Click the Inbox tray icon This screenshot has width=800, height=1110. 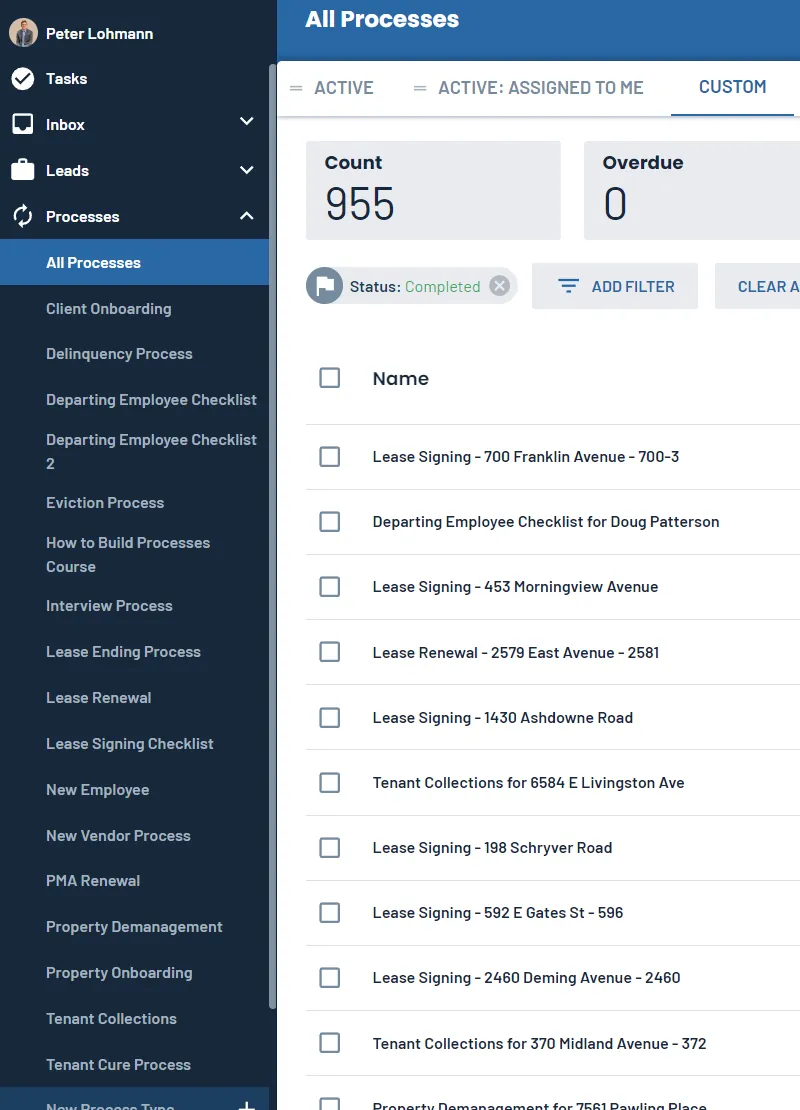point(23,125)
